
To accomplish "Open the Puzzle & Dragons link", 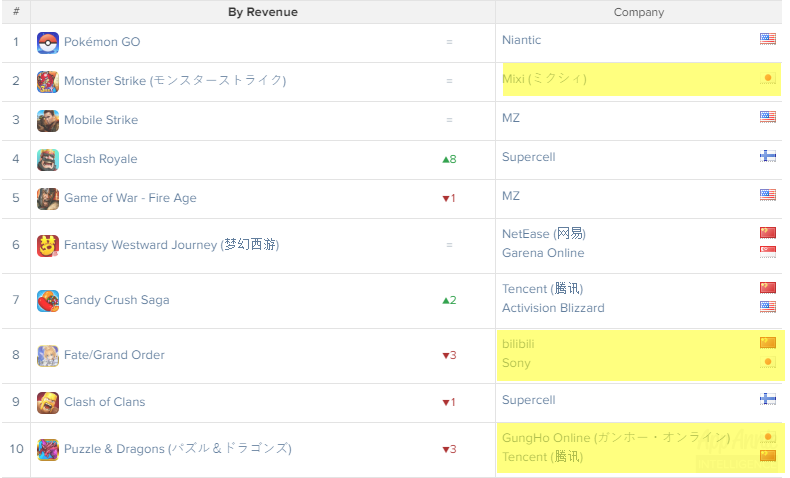I will (177, 449).
